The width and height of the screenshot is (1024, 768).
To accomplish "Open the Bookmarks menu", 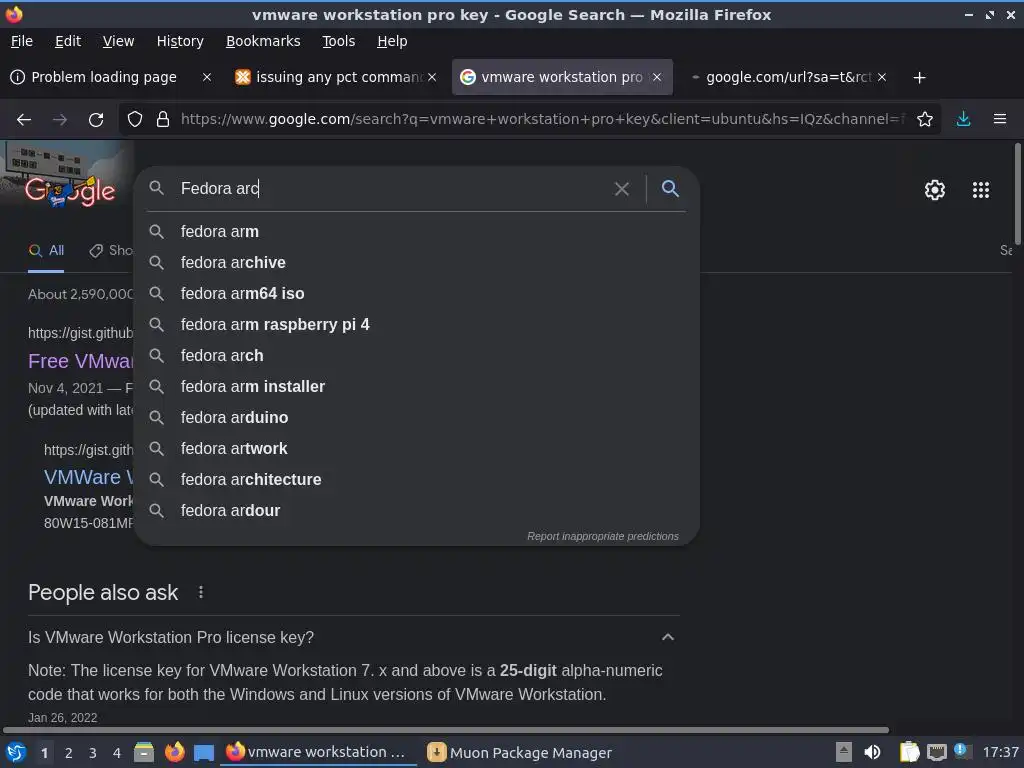I will 263,41.
